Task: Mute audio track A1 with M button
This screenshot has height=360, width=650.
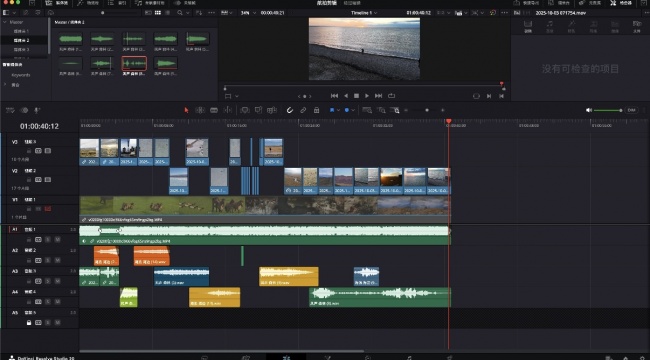Action: click(x=57, y=240)
